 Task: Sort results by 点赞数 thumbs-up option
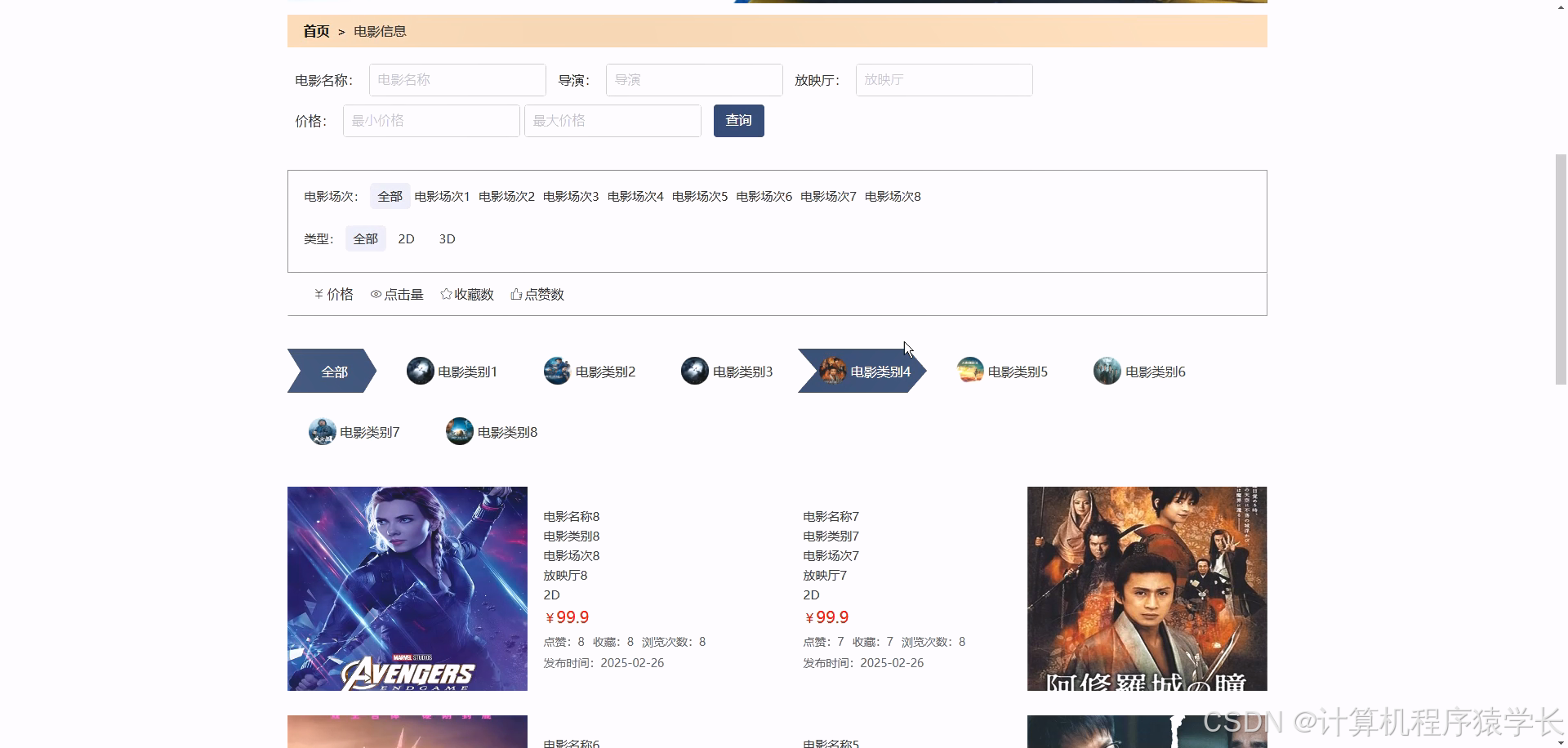click(x=537, y=294)
